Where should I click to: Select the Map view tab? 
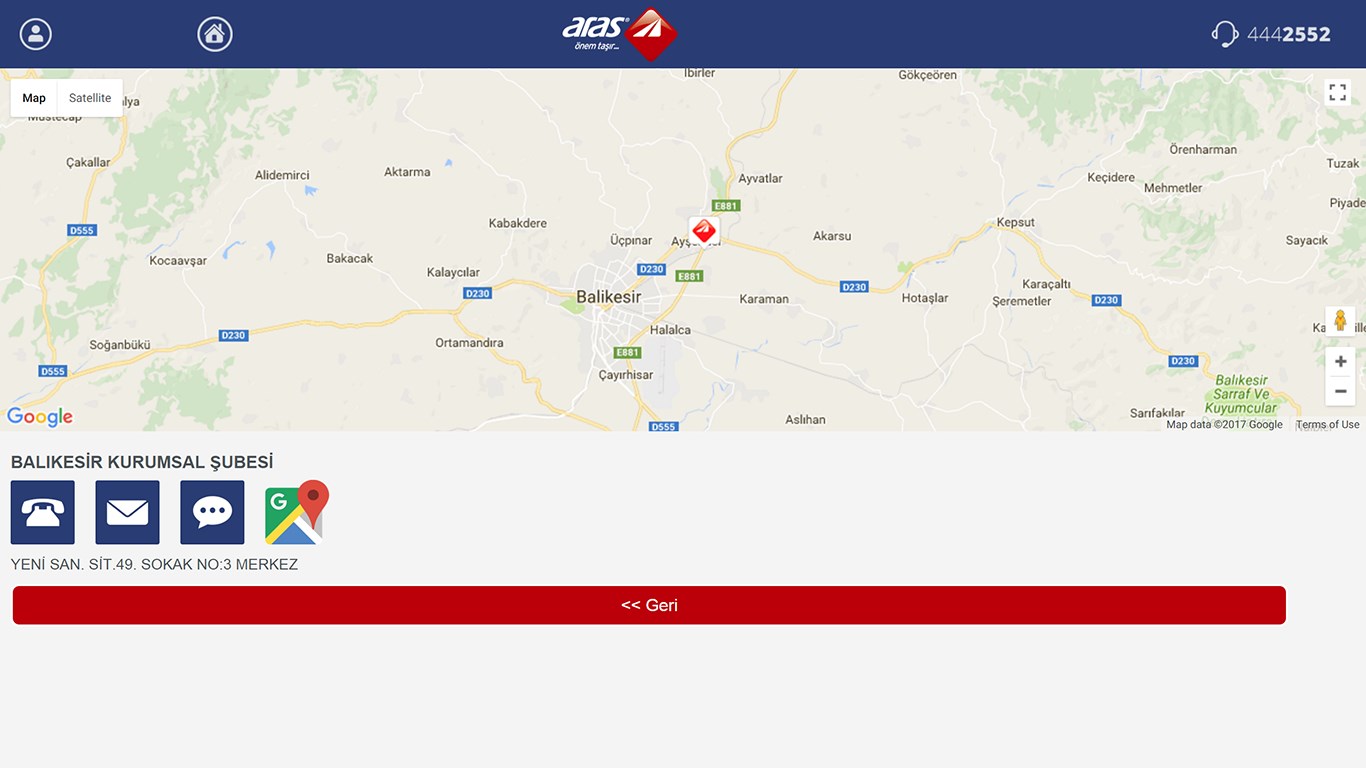pos(34,98)
